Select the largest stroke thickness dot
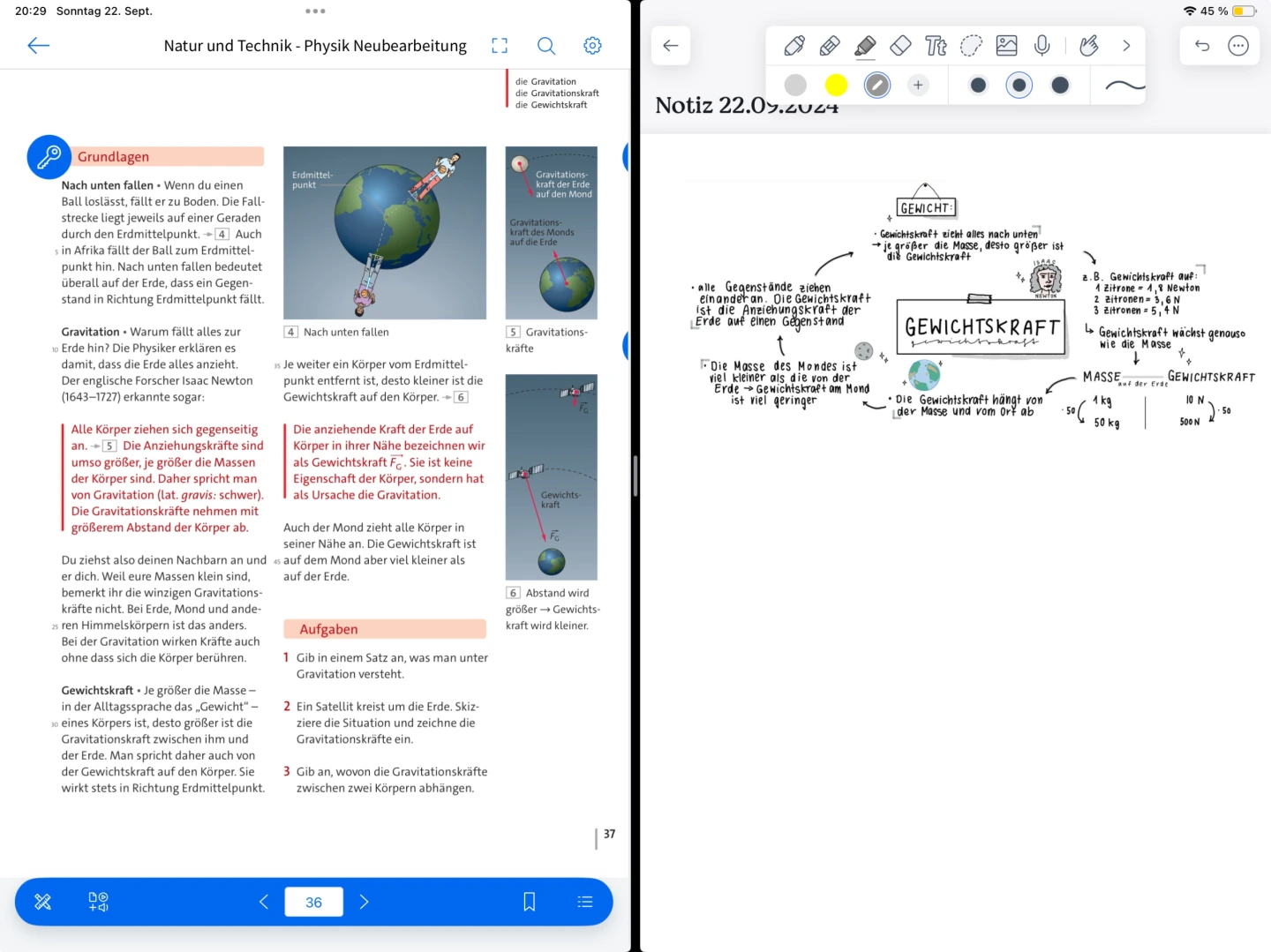Image resolution: width=1271 pixels, height=952 pixels. click(x=1060, y=86)
